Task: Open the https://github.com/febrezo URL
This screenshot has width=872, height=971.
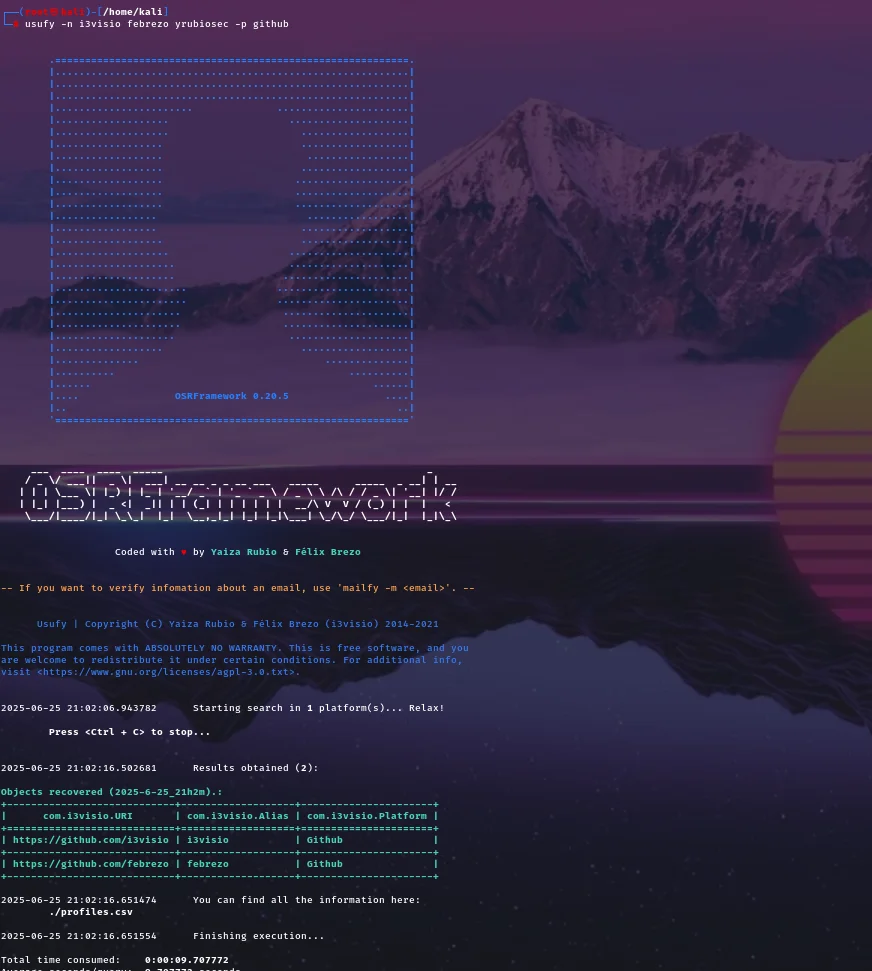Action: (x=90, y=864)
